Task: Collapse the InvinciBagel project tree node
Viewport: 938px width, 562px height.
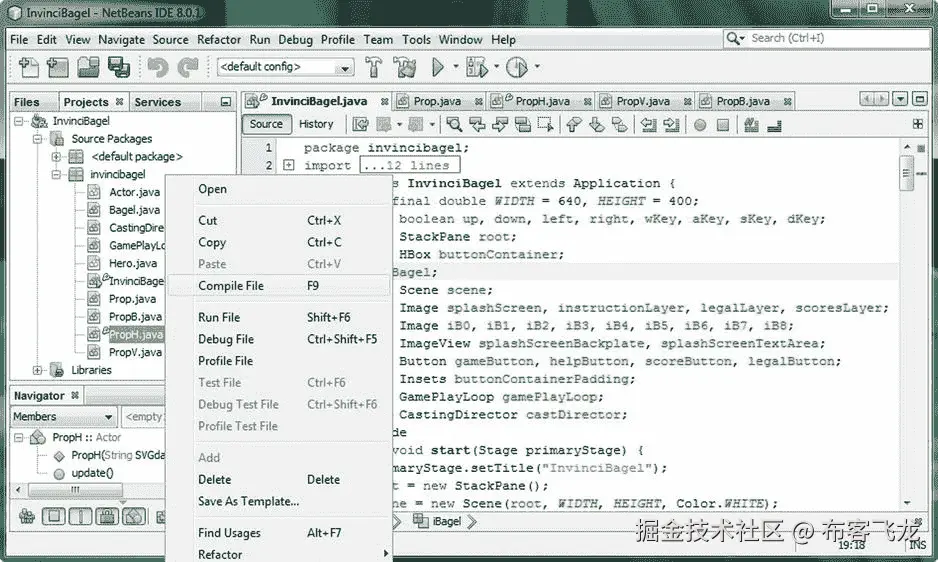Action: coord(19,121)
